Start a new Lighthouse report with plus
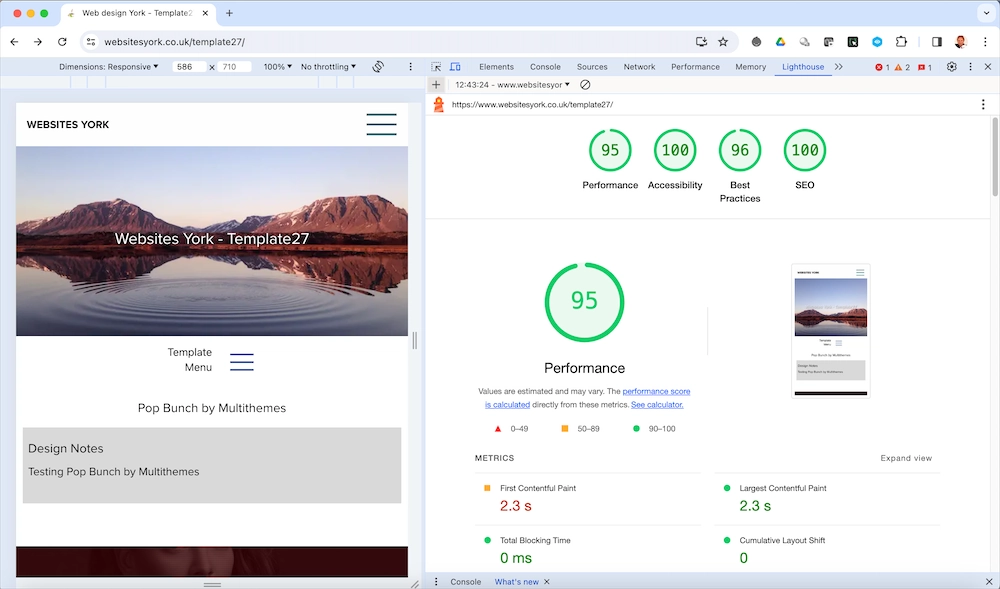Image resolution: width=1000 pixels, height=589 pixels. tap(436, 85)
